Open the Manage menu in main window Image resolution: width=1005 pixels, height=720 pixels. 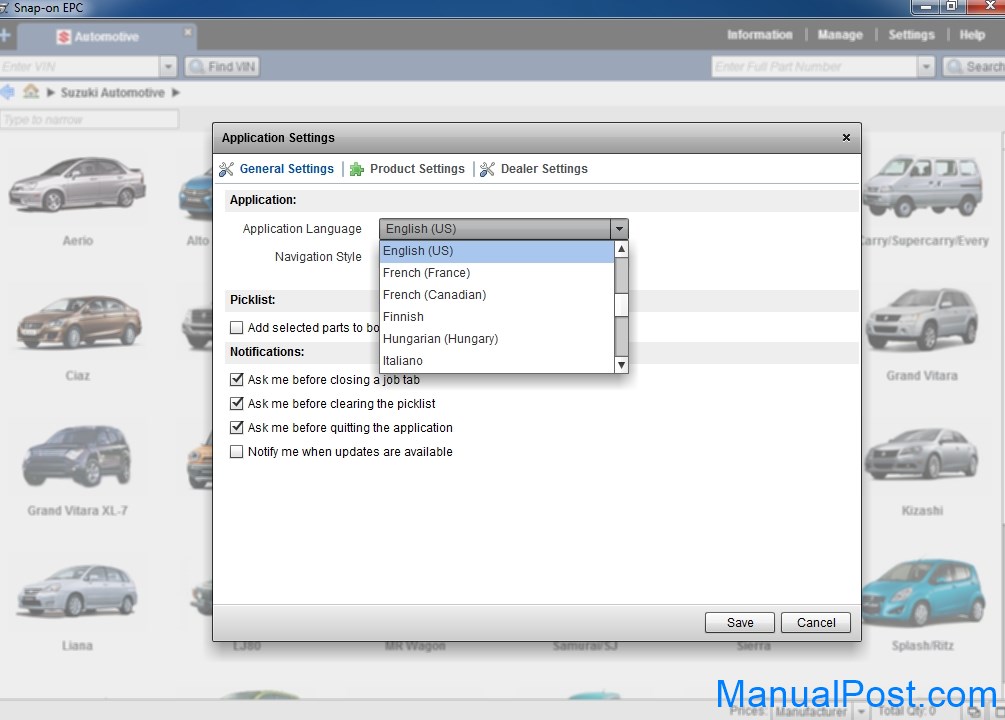point(840,35)
